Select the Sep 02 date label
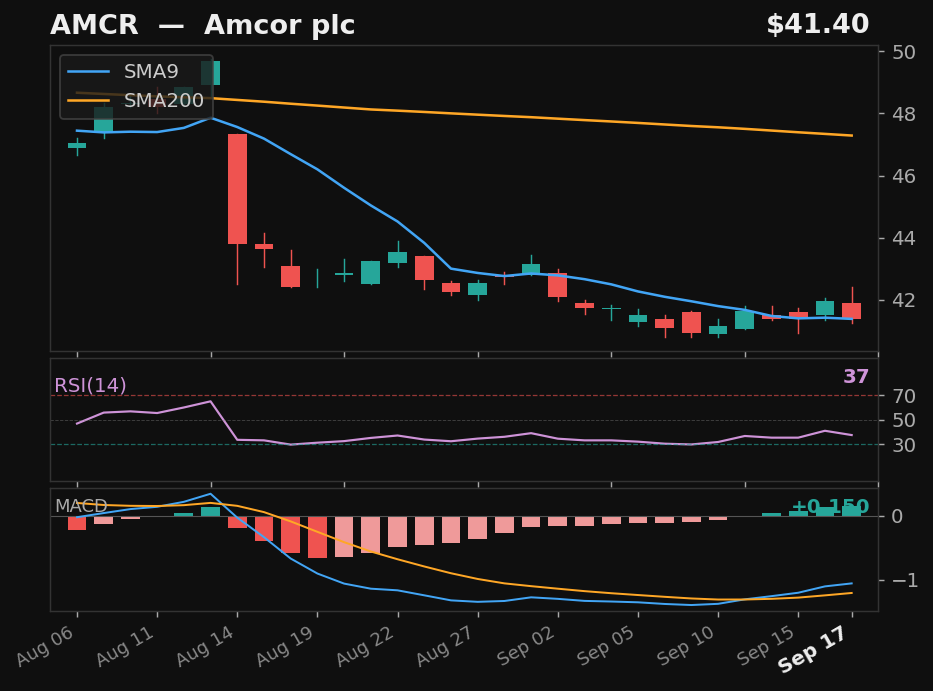This screenshot has height=691, width=933. (x=526, y=646)
